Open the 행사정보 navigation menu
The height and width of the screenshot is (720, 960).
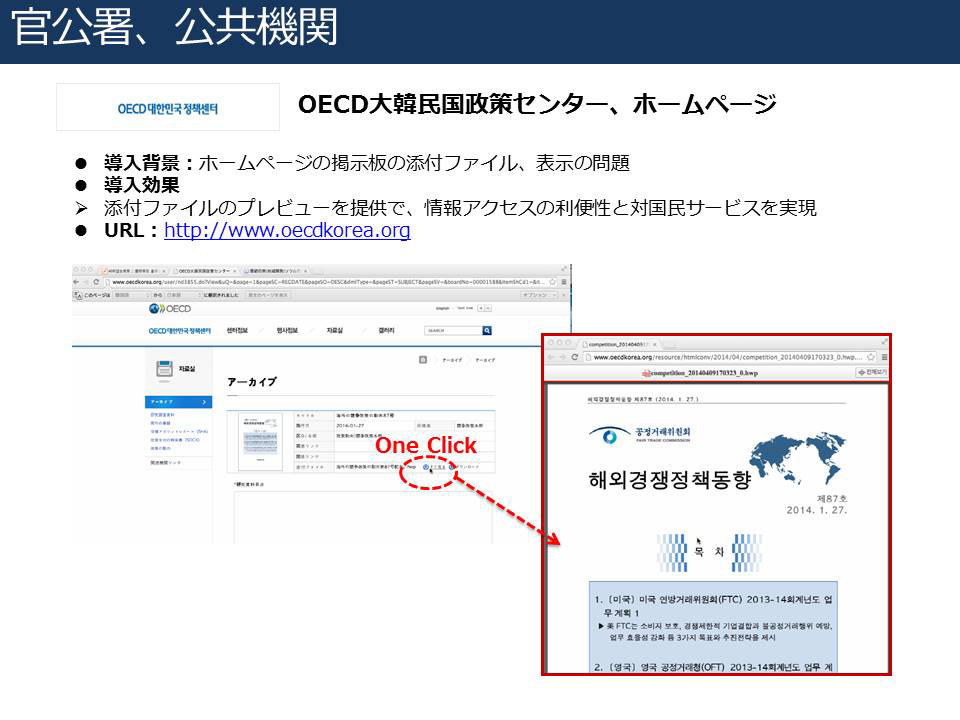pyautogui.click(x=287, y=331)
